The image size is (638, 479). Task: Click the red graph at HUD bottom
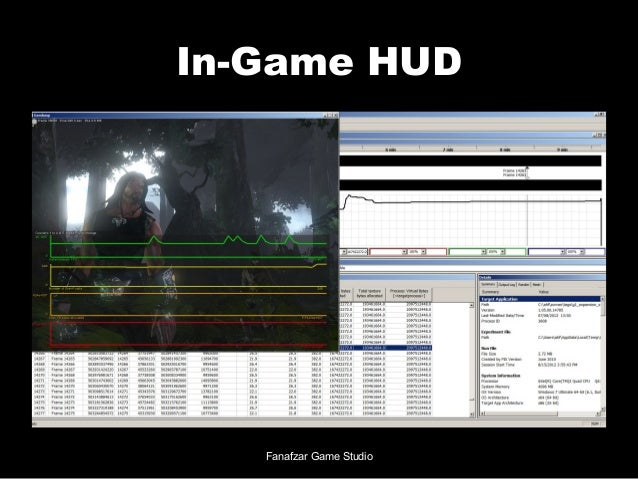[x=188, y=334]
